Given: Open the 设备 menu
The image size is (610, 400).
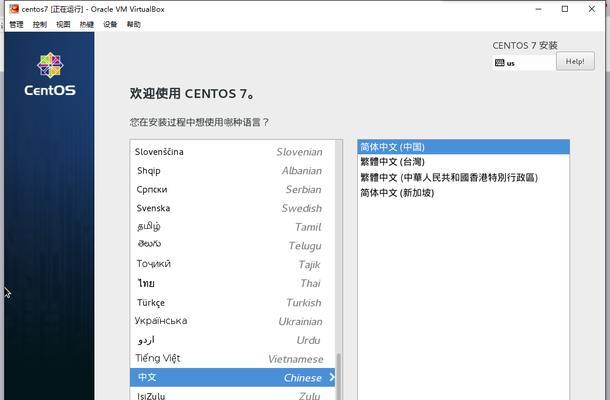Looking at the screenshot, I should pos(110,25).
